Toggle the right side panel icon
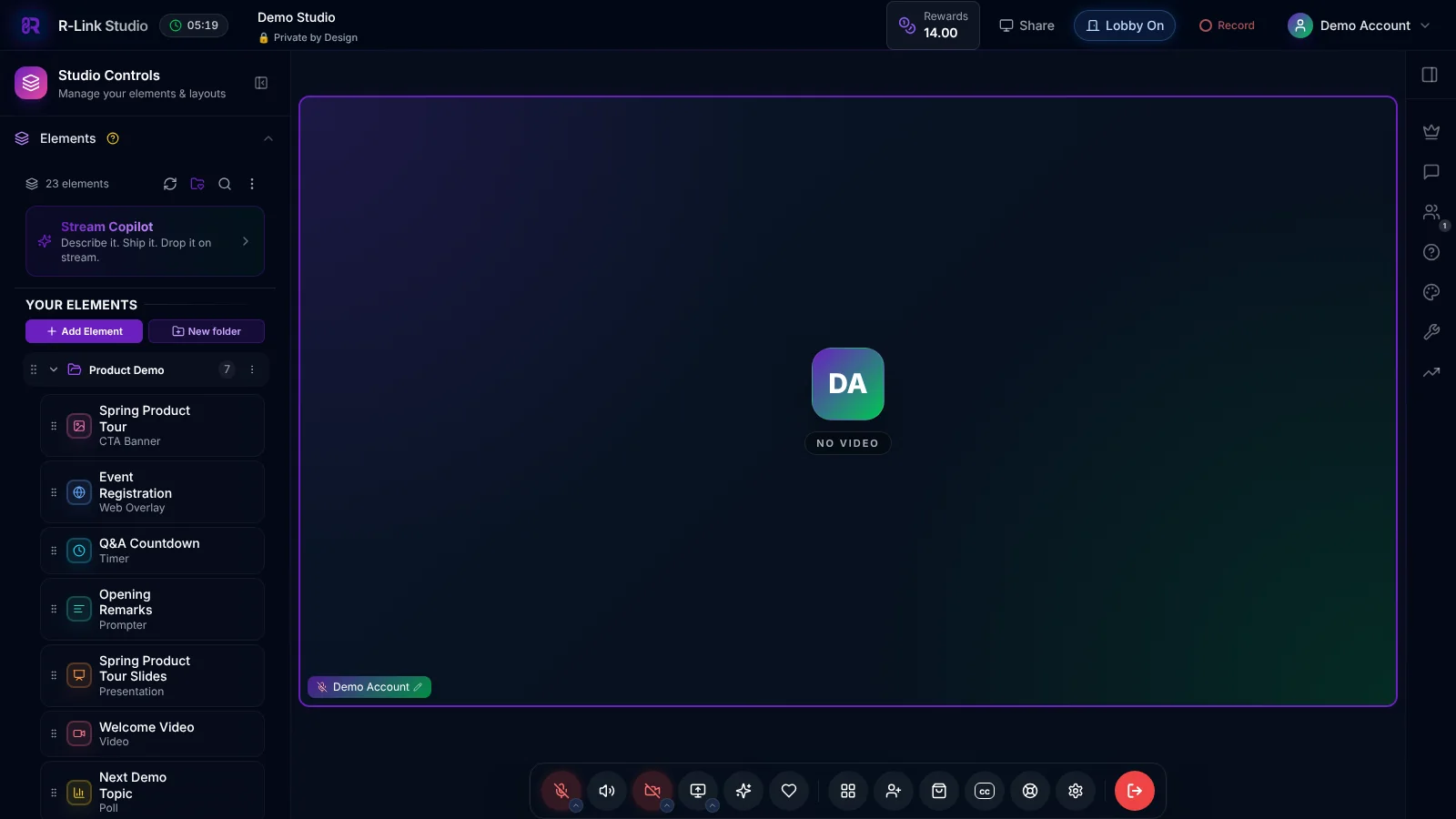 (1430, 75)
